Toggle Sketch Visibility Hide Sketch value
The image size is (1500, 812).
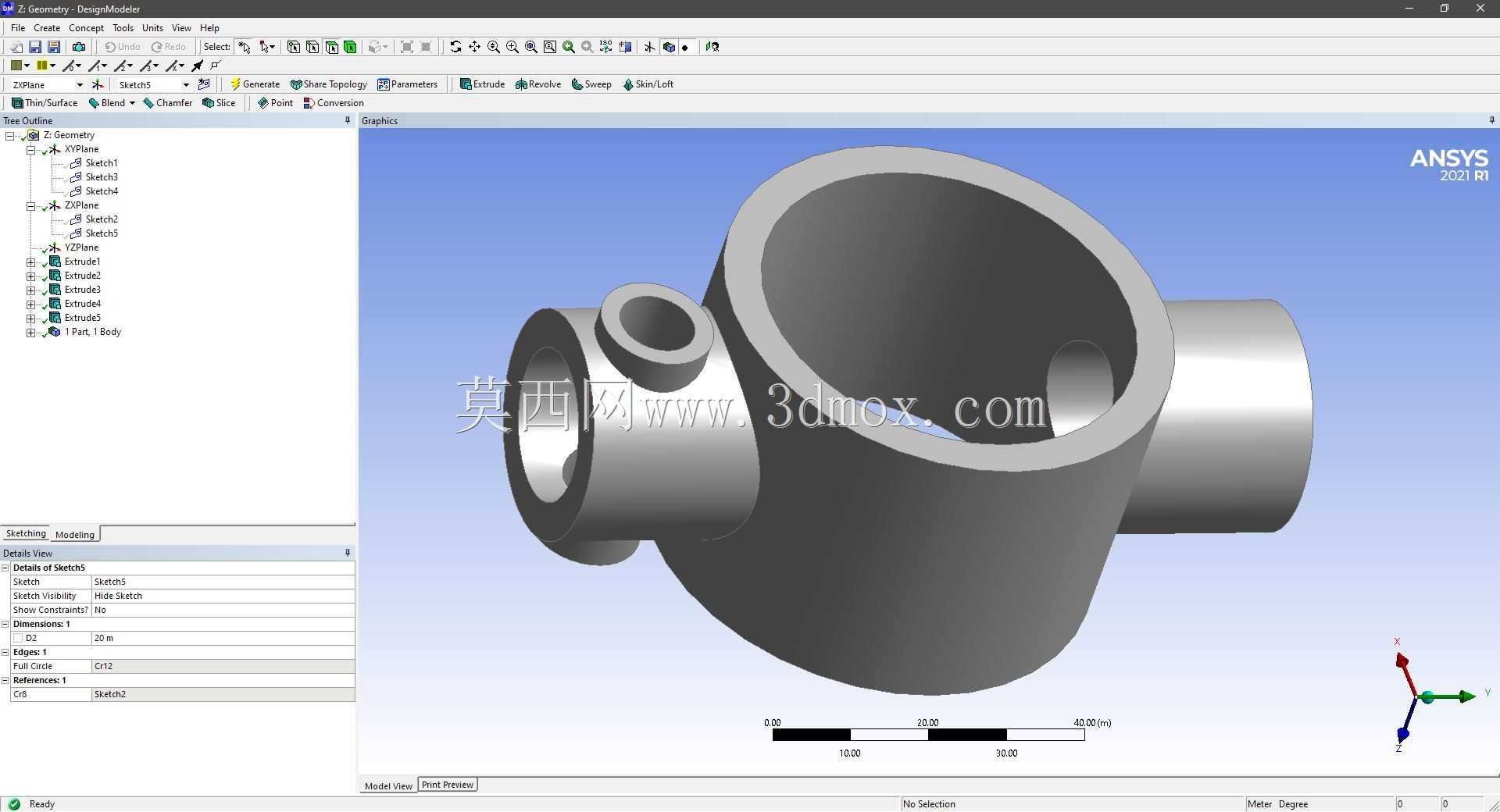coord(223,596)
